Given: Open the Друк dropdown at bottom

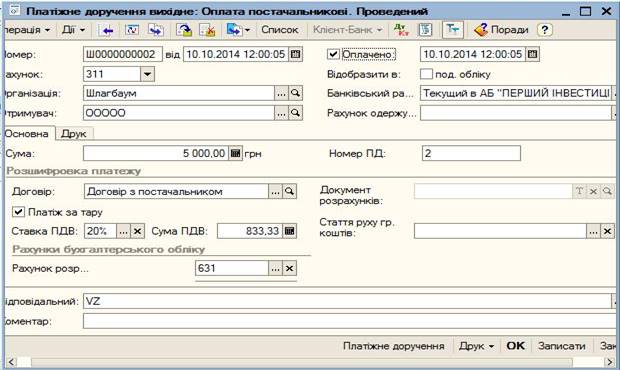Looking at the screenshot, I should [476, 346].
